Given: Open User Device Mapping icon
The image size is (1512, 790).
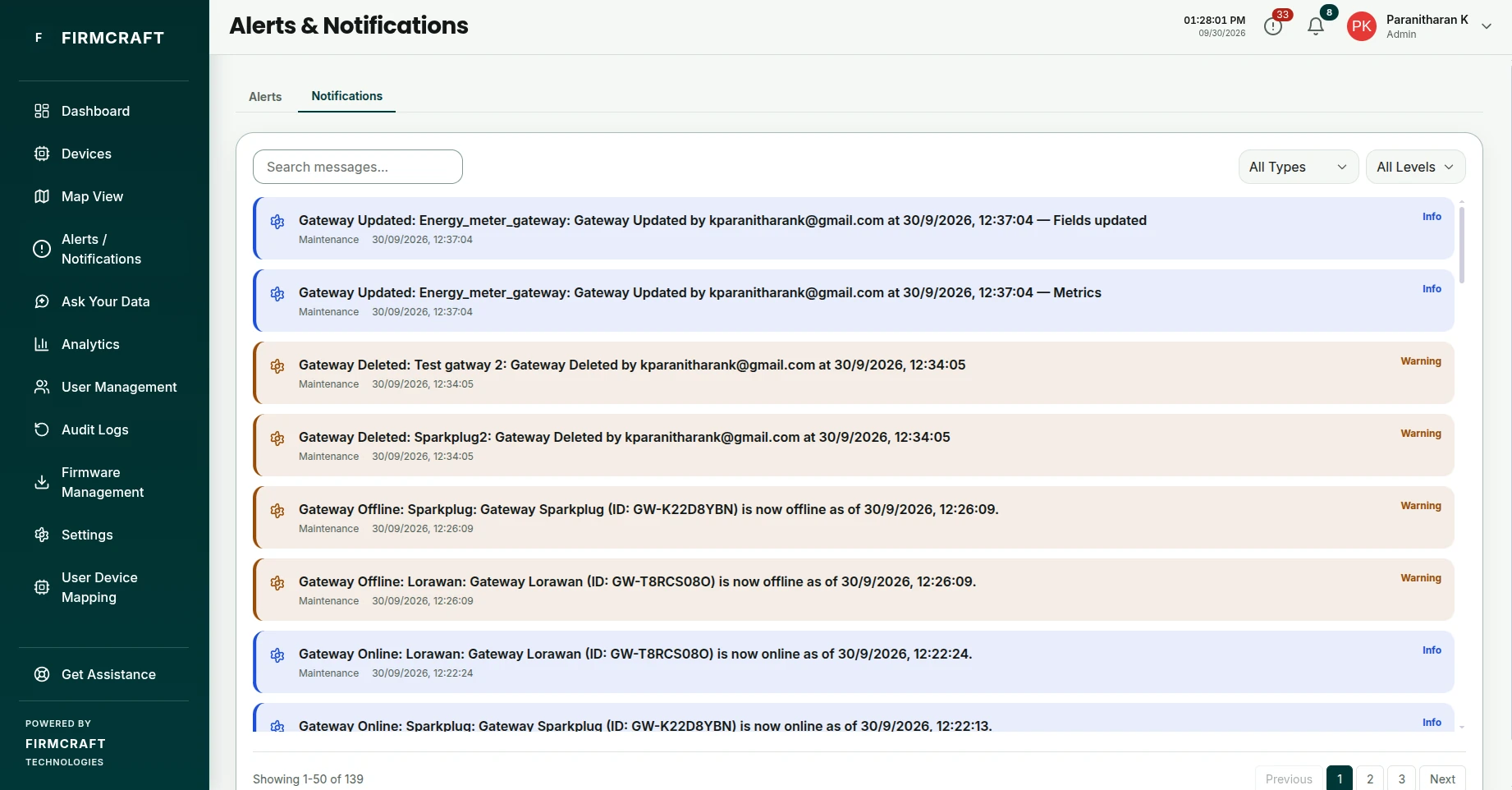Looking at the screenshot, I should [42, 587].
